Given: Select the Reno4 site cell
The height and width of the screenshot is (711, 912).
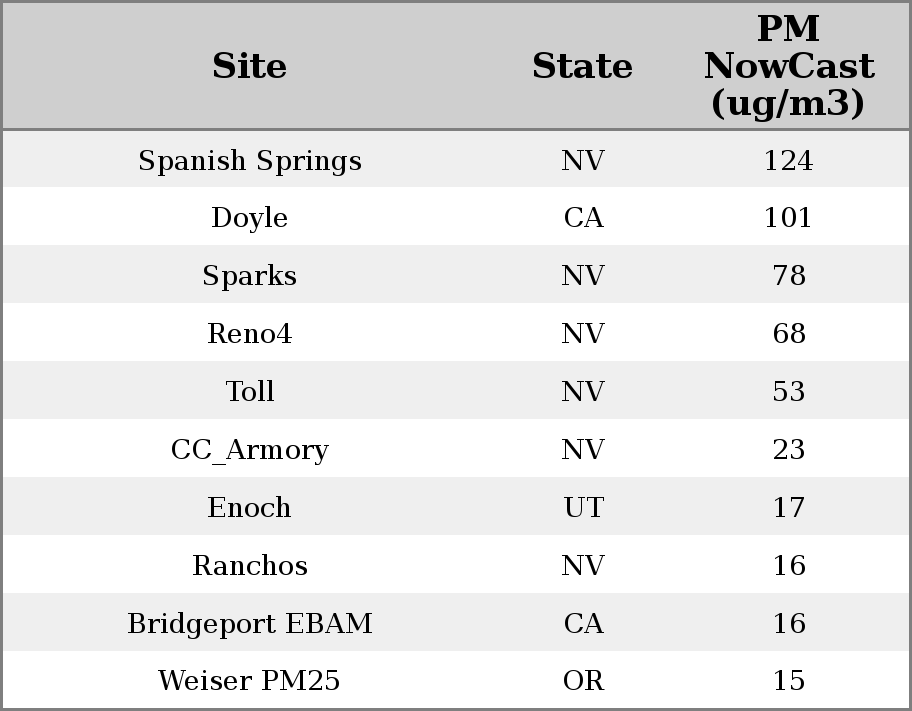Looking at the screenshot, I should [249, 334].
